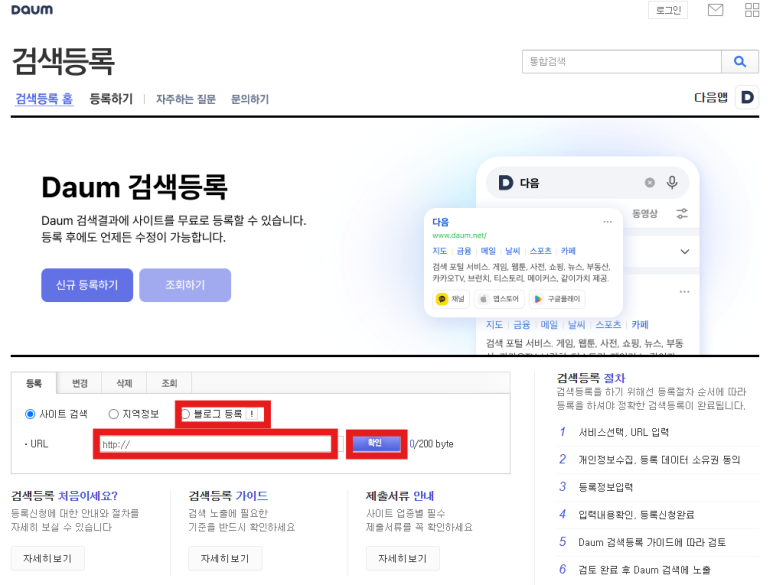
Task: Click the 신규 등록하기 button
Action: [87, 285]
